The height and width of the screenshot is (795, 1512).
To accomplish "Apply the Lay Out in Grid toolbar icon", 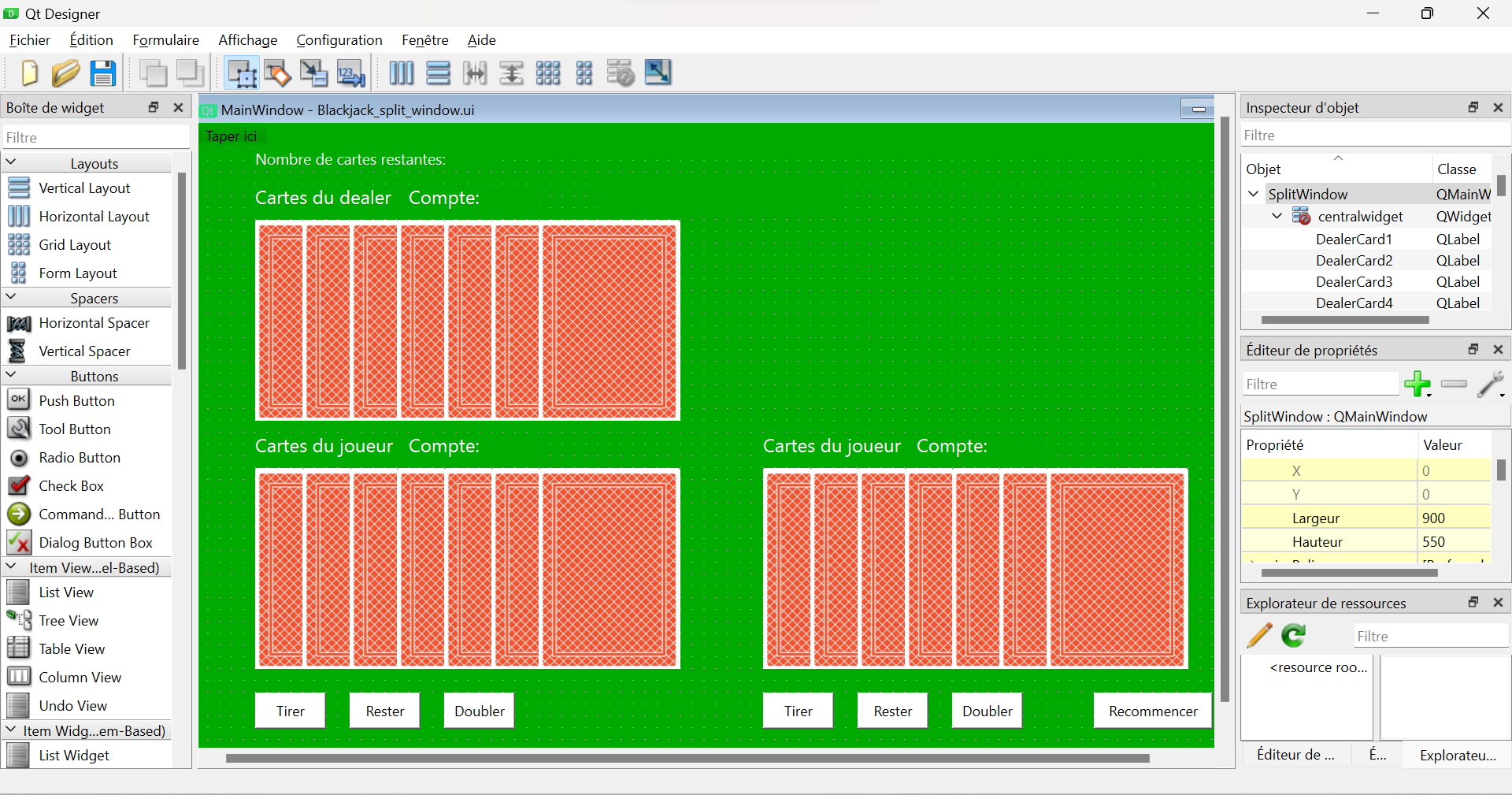I will [x=548, y=72].
